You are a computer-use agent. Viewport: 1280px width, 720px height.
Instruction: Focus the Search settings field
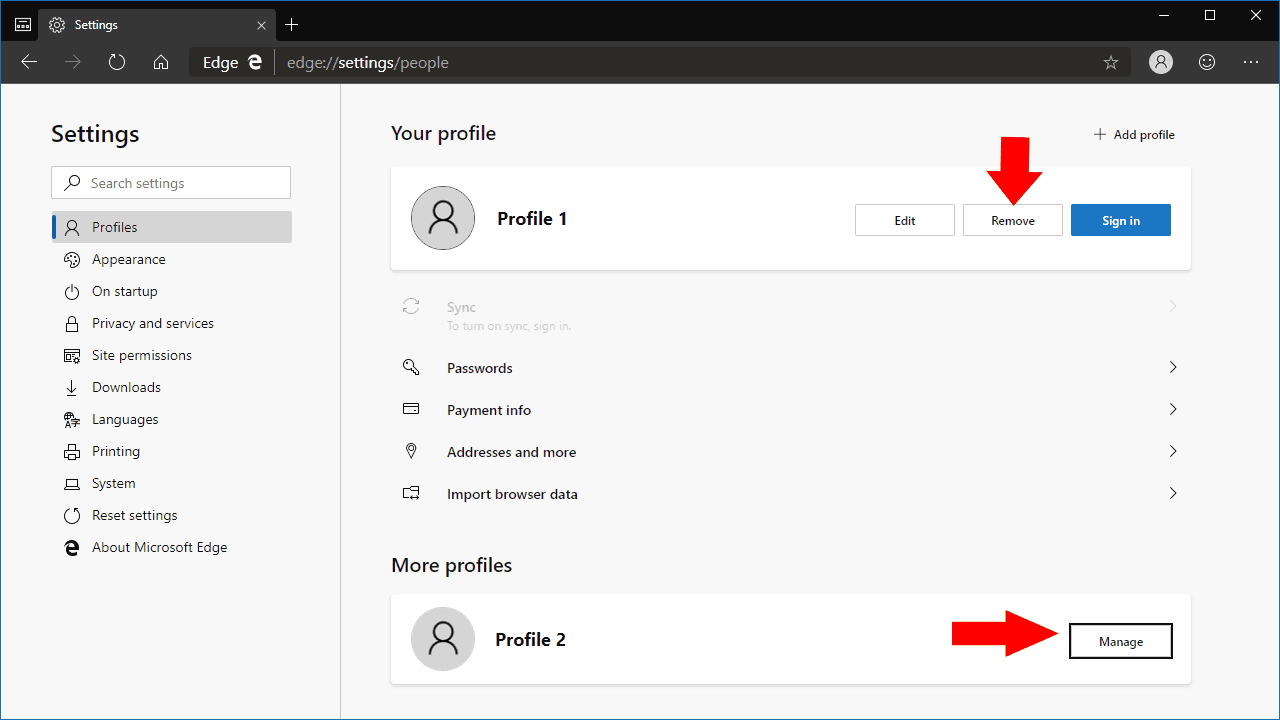[x=171, y=183]
